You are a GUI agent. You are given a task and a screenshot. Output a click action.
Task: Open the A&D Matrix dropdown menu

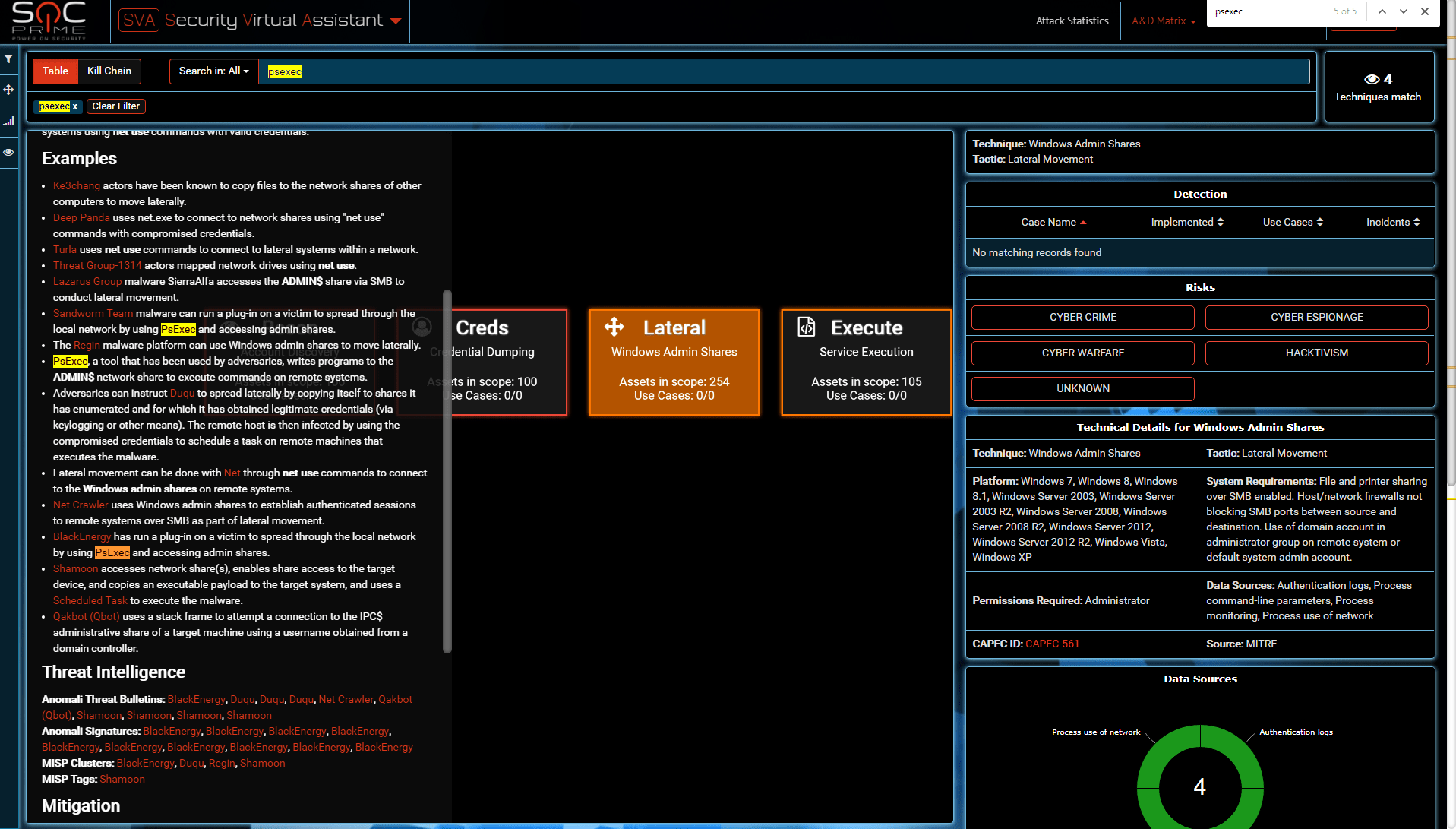click(x=1163, y=21)
